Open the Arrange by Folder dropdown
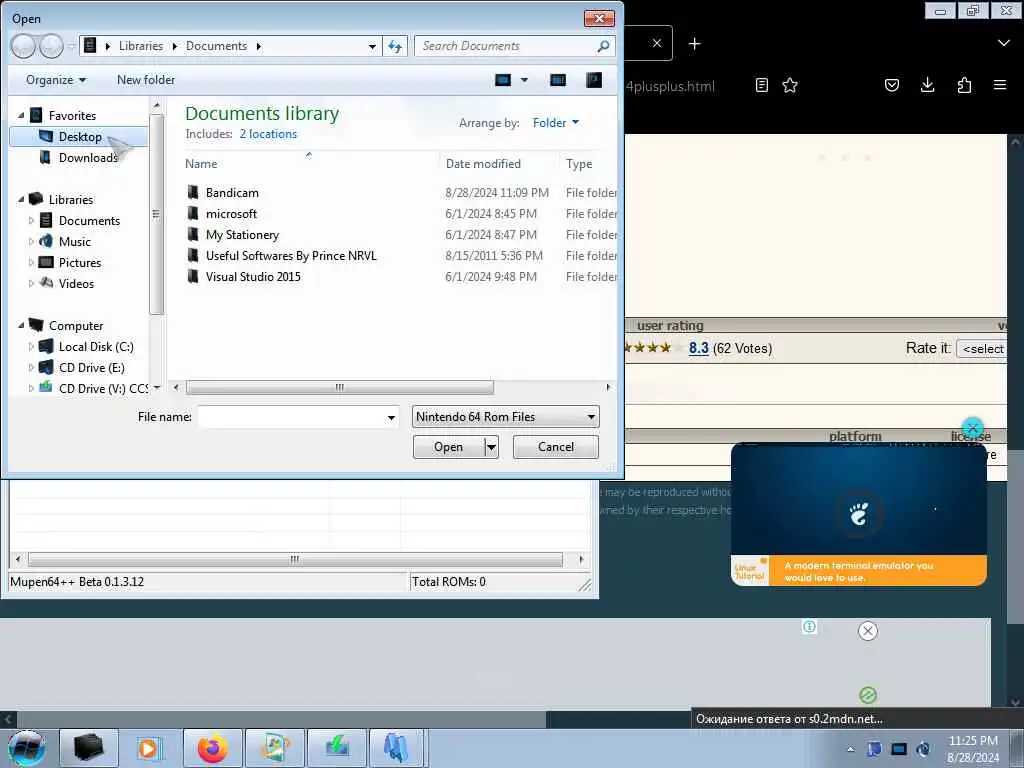Screen dimensions: 1024x768 coord(556,123)
